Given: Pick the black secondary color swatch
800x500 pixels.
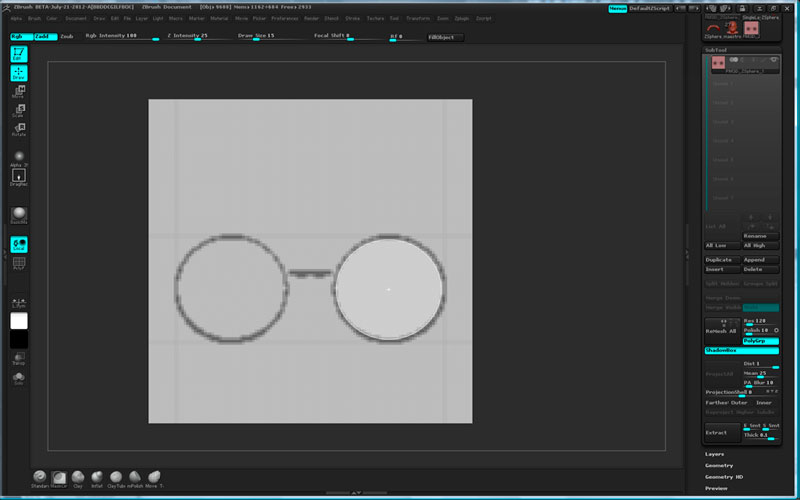Looking at the screenshot, I should coord(19,339).
